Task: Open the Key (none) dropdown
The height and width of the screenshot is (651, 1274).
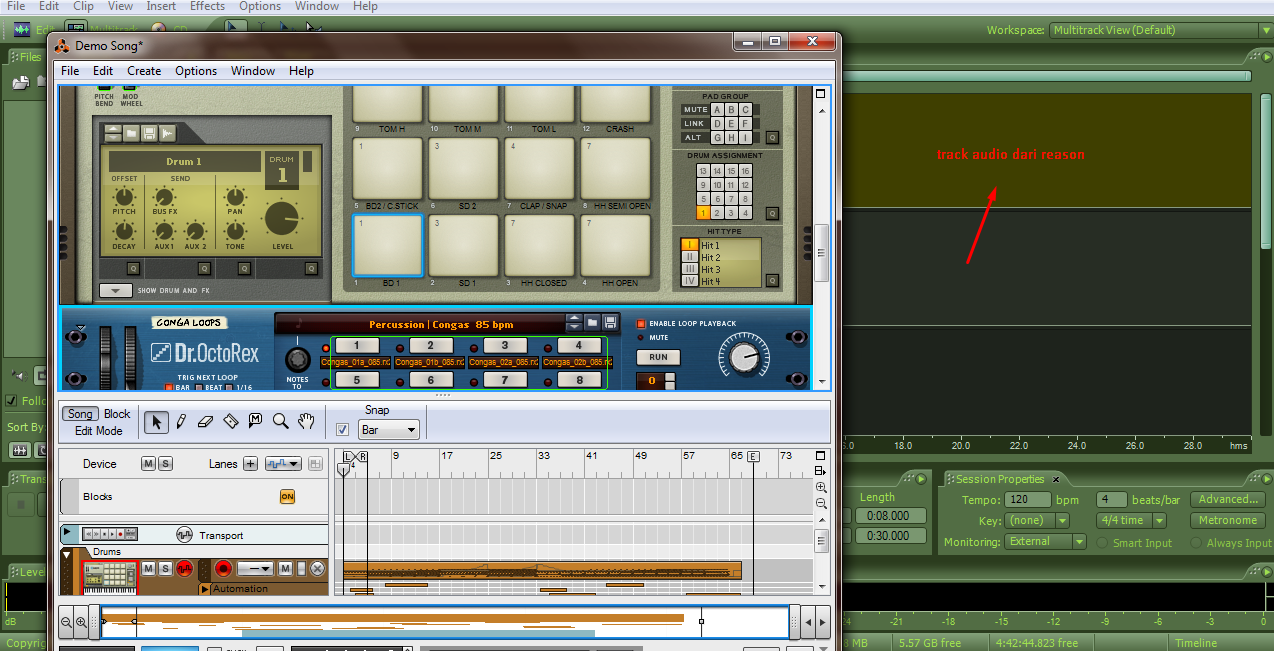Action: click(1038, 520)
